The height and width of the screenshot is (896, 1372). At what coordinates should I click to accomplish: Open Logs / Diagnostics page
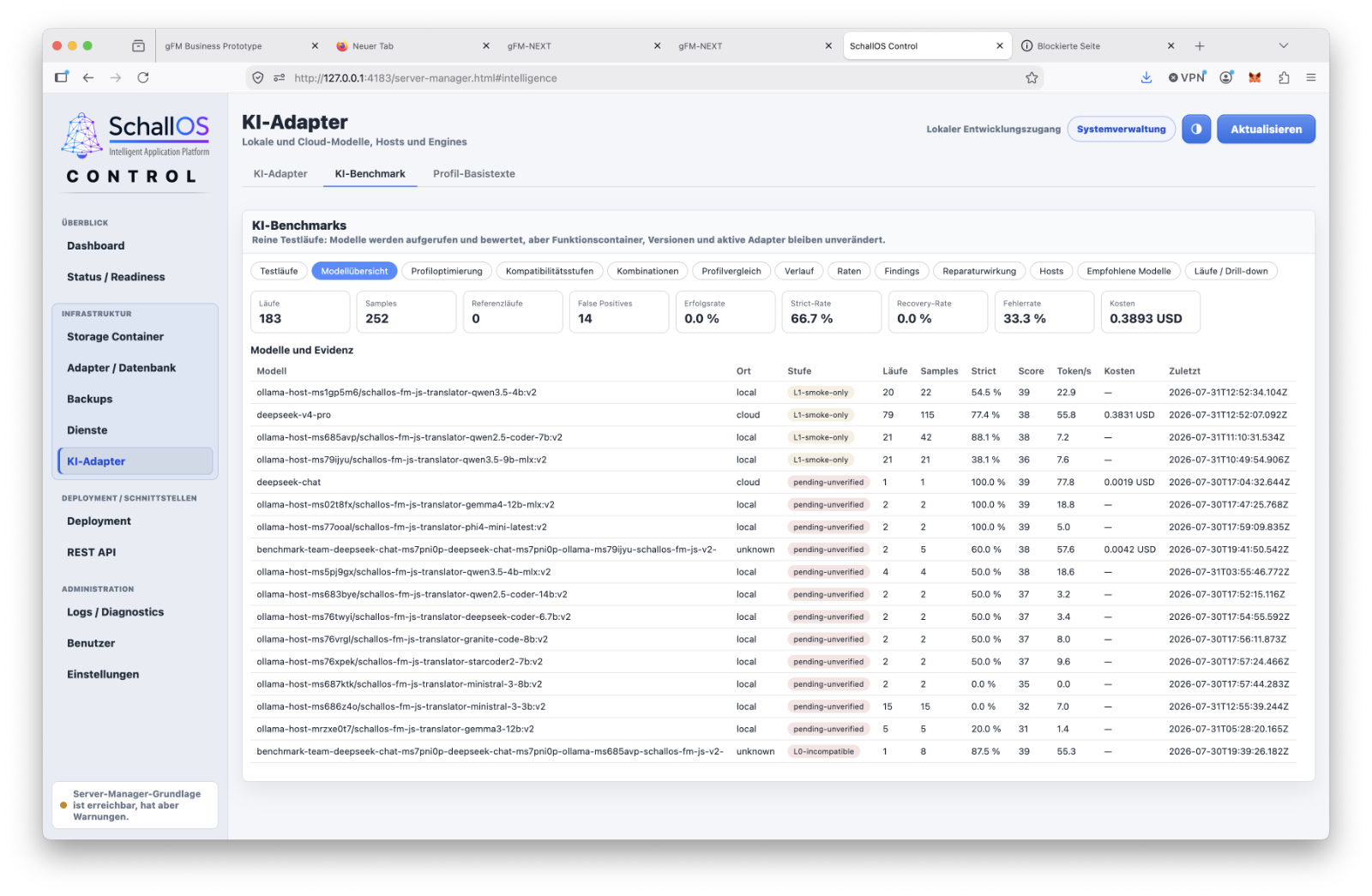(x=115, y=612)
